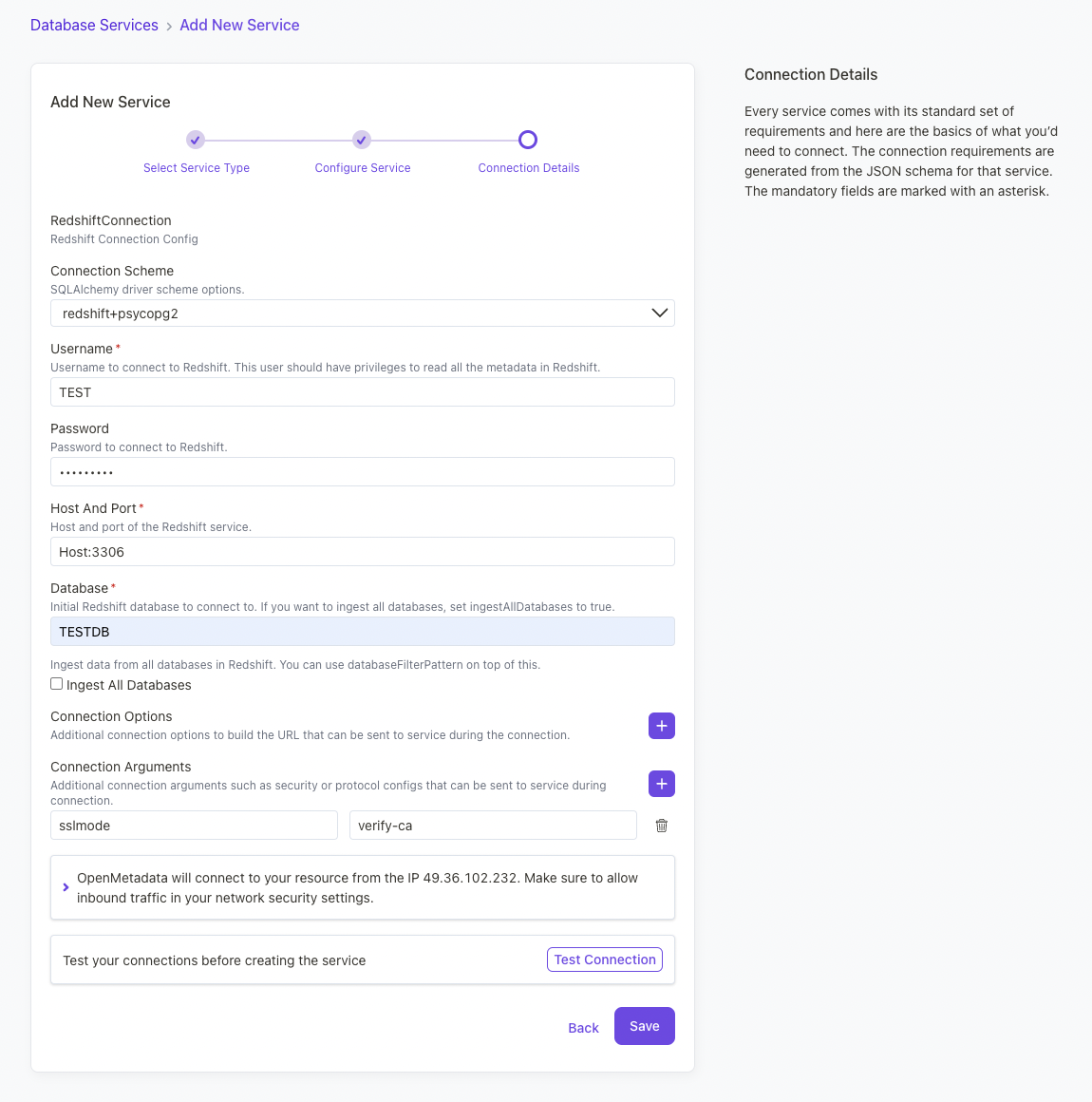This screenshot has width=1092, height=1102.
Task: Select the Connection Details step circle
Action: pyautogui.click(x=528, y=140)
